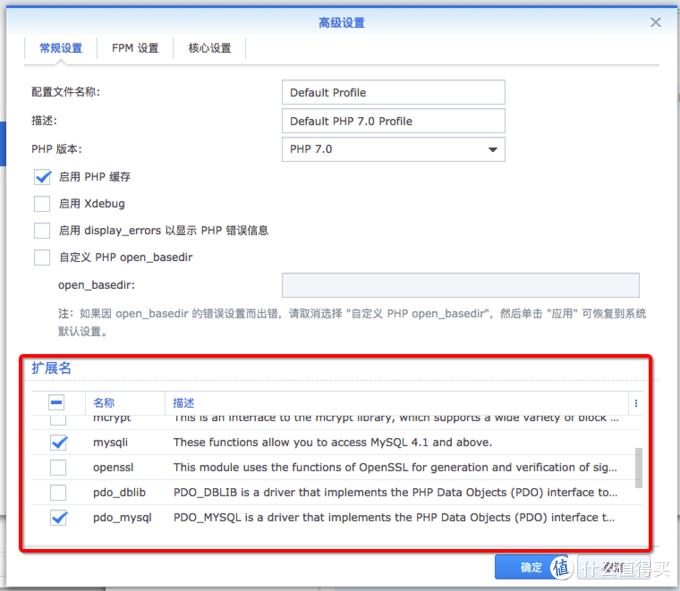The width and height of the screenshot is (680, 591).
Task: Uncheck the mysqli extension checkbox
Action: (58, 443)
